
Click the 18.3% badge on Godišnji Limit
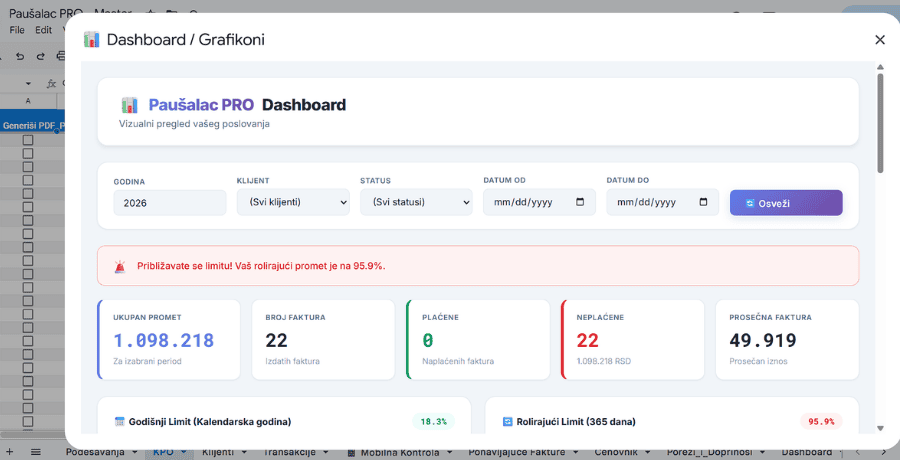433,422
